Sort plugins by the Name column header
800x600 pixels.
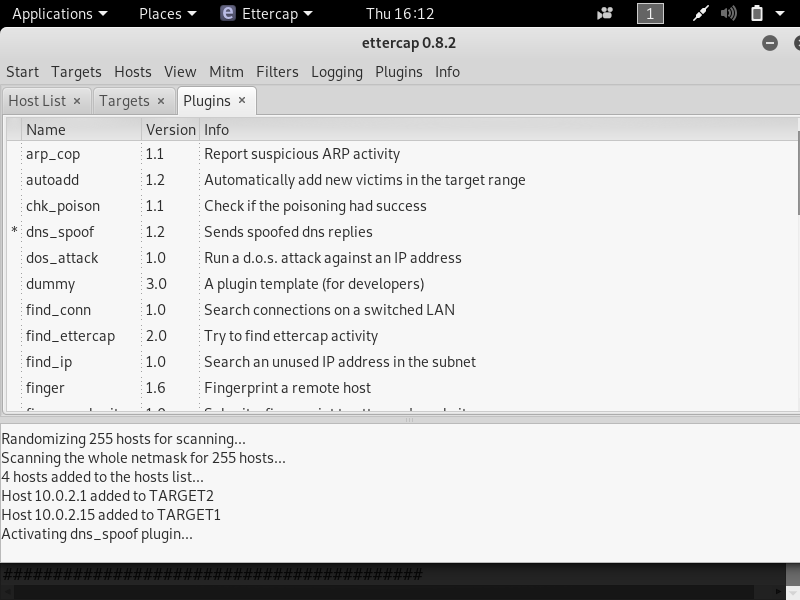[82, 130]
